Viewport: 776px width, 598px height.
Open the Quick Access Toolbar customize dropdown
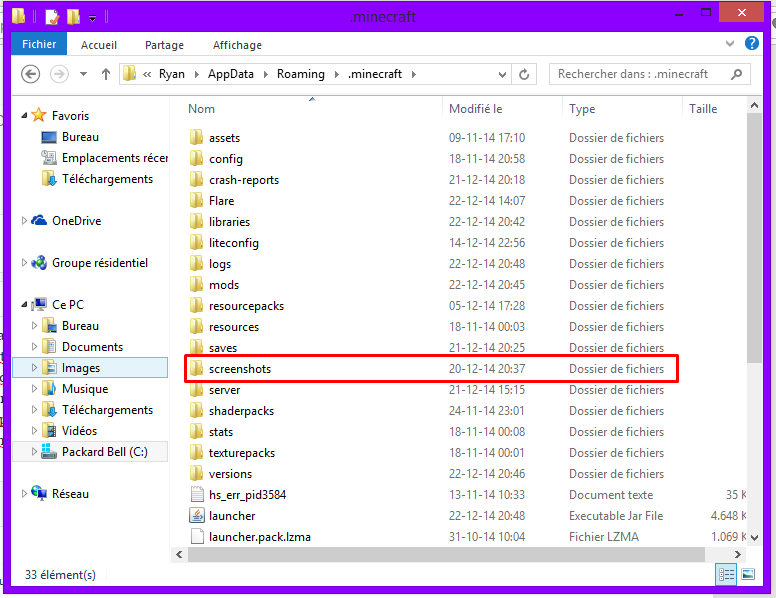click(x=93, y=18)
